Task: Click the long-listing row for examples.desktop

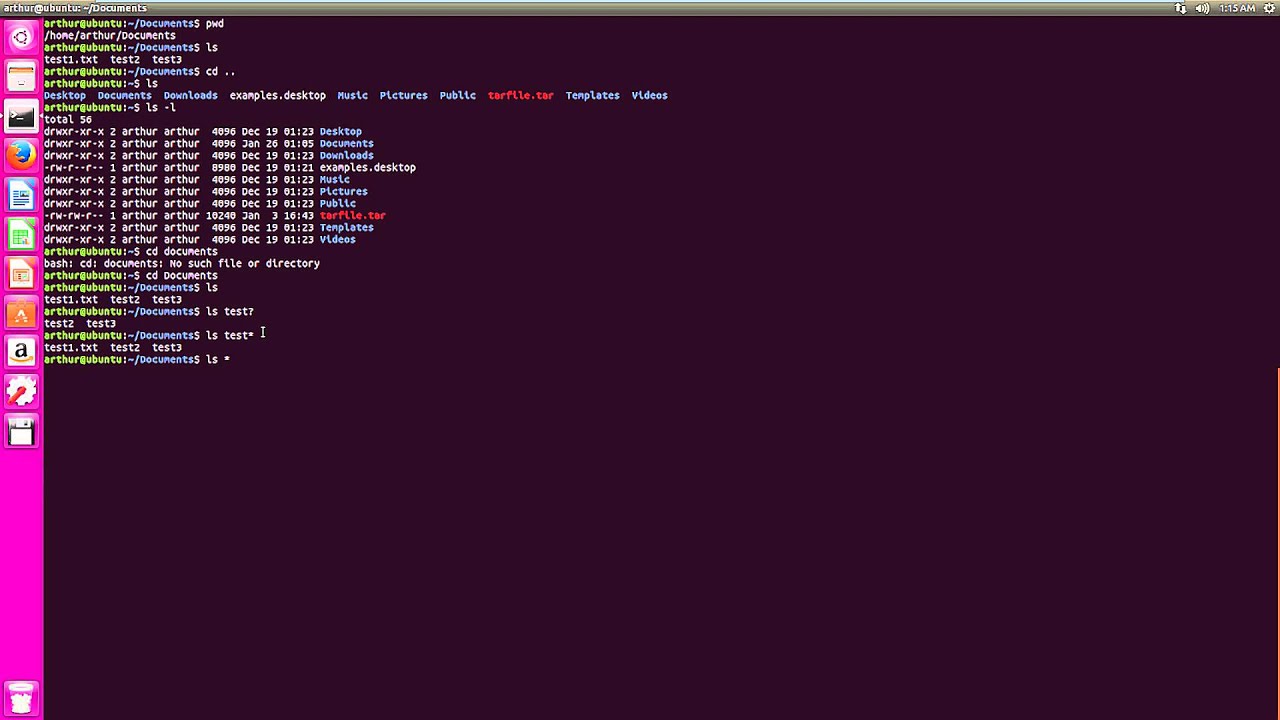Action: click(230, 167)
